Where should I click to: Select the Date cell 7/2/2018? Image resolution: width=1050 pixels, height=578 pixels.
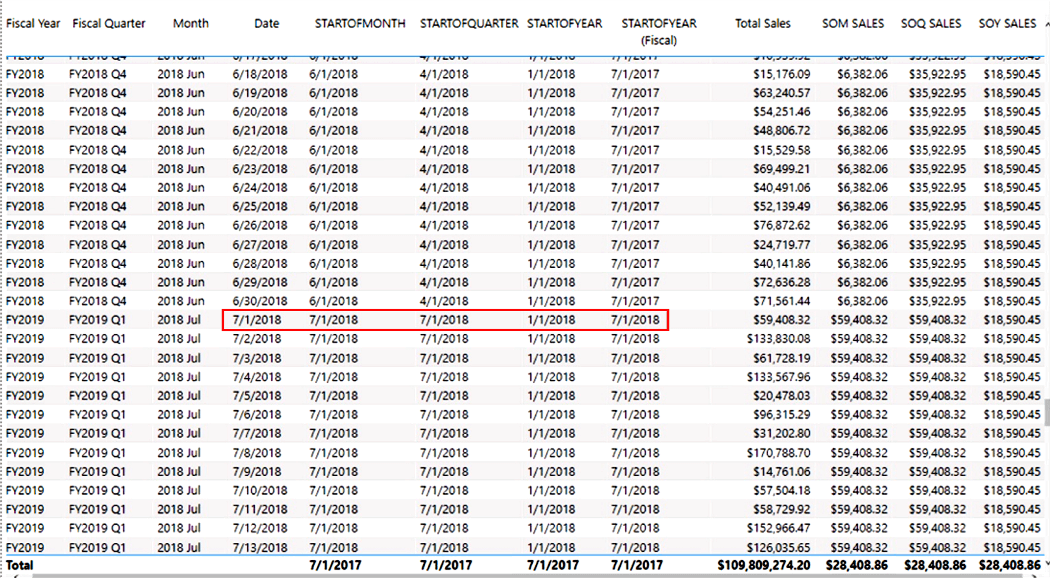(x=257, y=338)
